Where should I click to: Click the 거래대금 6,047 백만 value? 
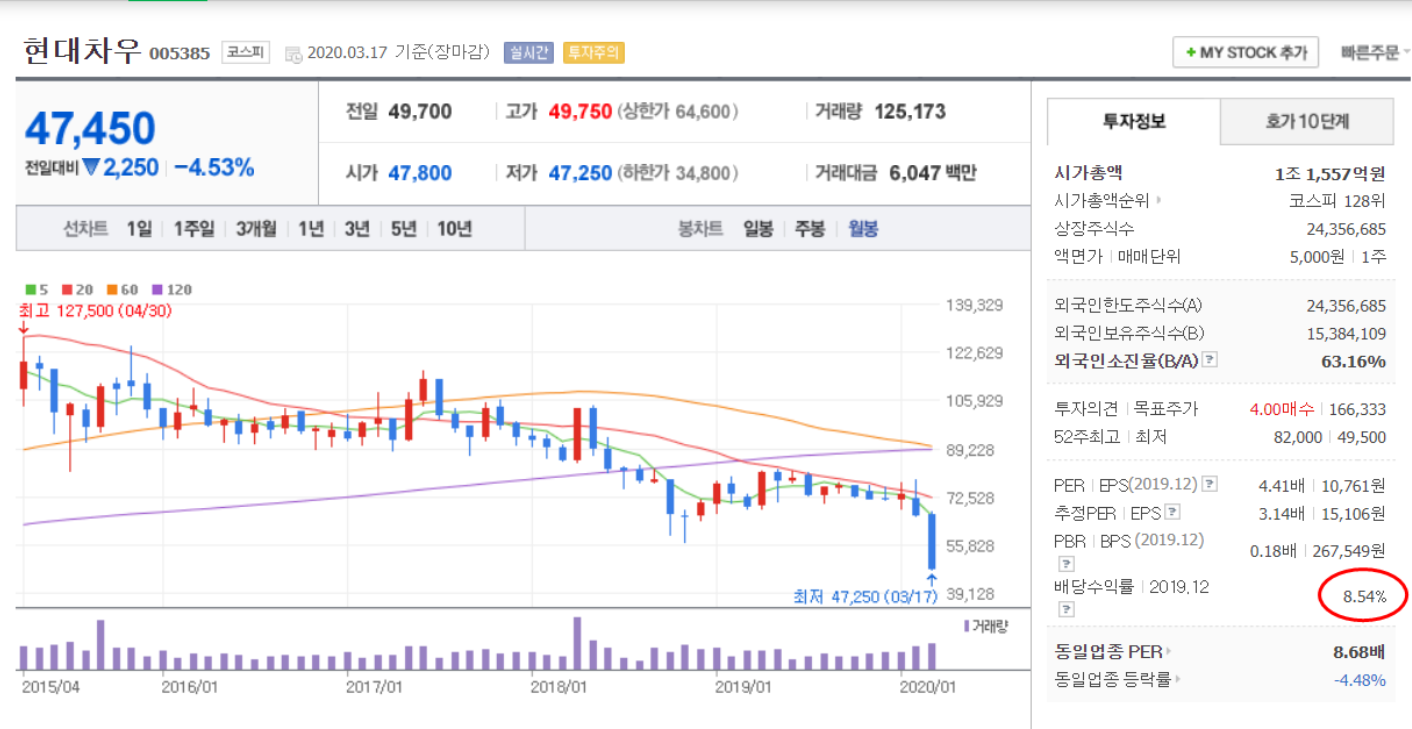[x=932, y=173]
